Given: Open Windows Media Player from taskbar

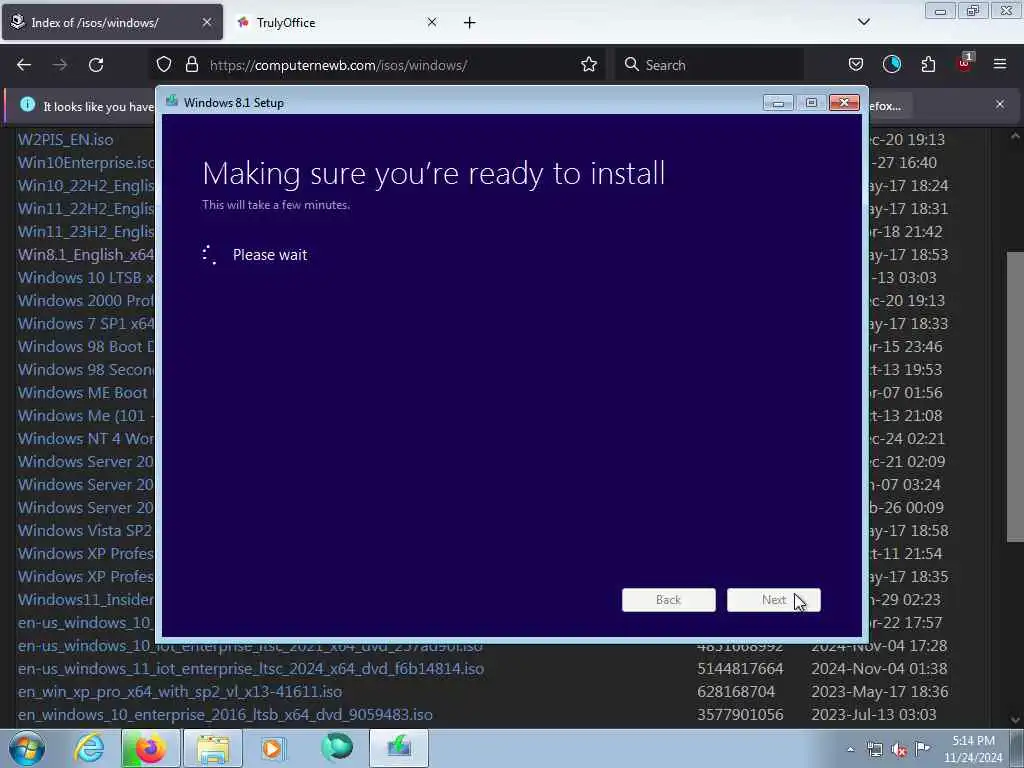Looking at the screenshot, I should (x=274, y=748).
